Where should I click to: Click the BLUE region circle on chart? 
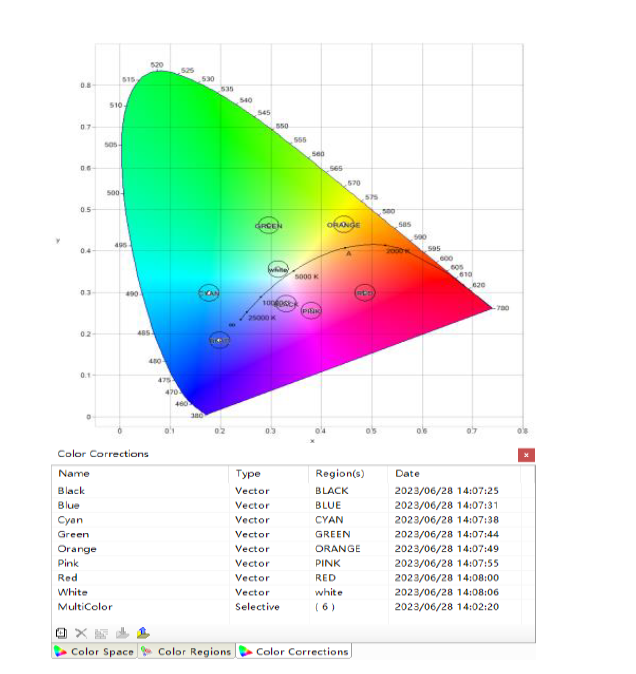coord(220,340)
